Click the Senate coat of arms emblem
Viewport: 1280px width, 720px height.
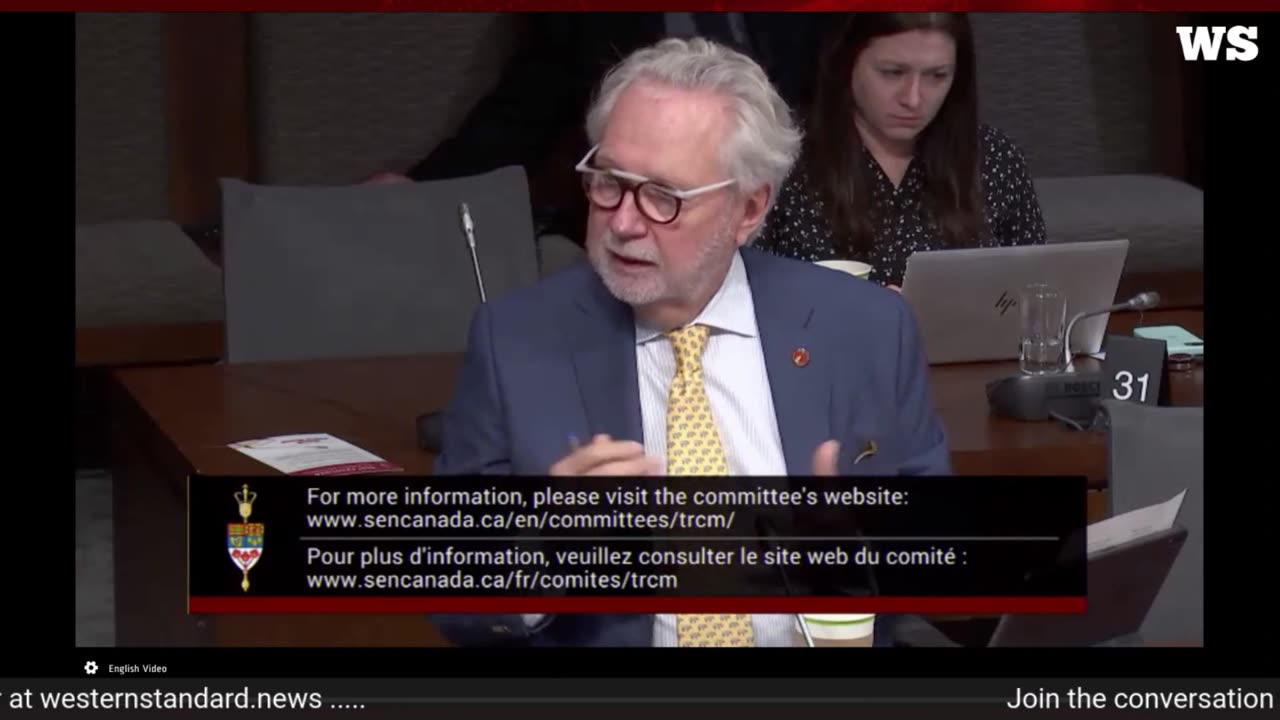245,537
